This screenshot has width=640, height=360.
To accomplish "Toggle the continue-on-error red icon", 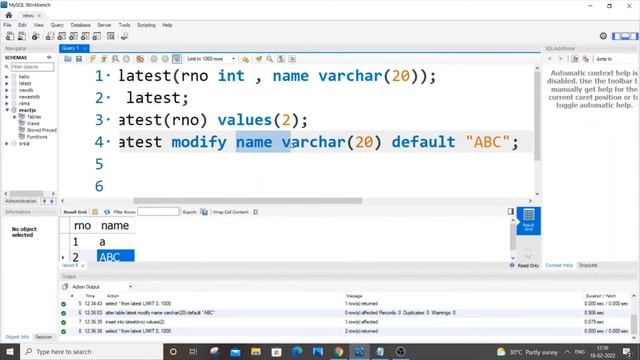I will 140,59.
